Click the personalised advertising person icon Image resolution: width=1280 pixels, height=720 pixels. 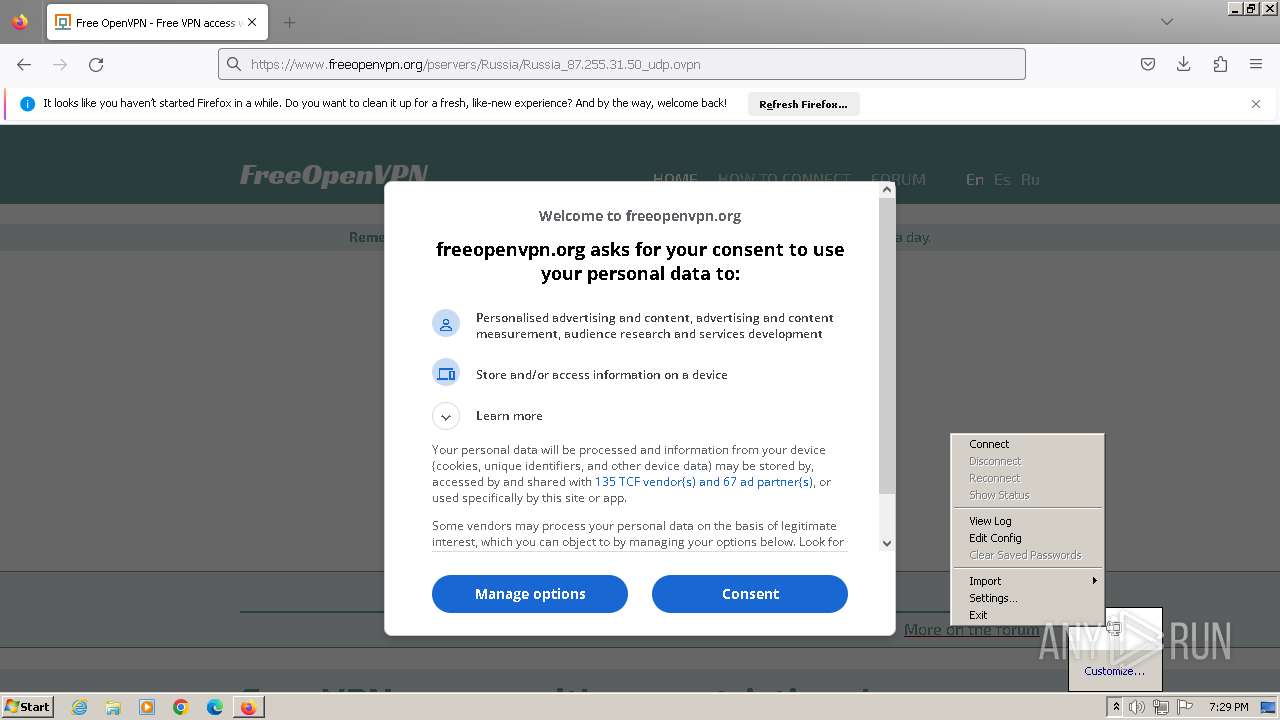click(x=446, y=323)
